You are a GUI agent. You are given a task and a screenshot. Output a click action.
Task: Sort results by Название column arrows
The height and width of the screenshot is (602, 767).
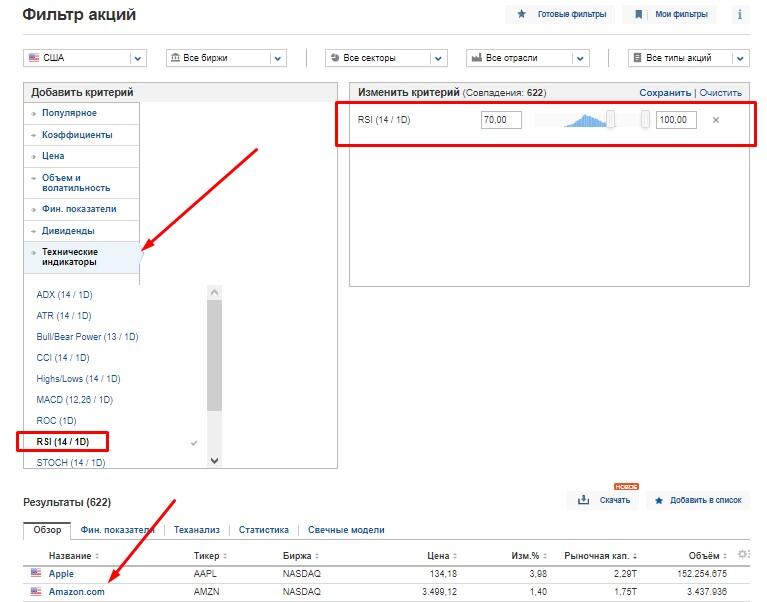tap(97, 555)
